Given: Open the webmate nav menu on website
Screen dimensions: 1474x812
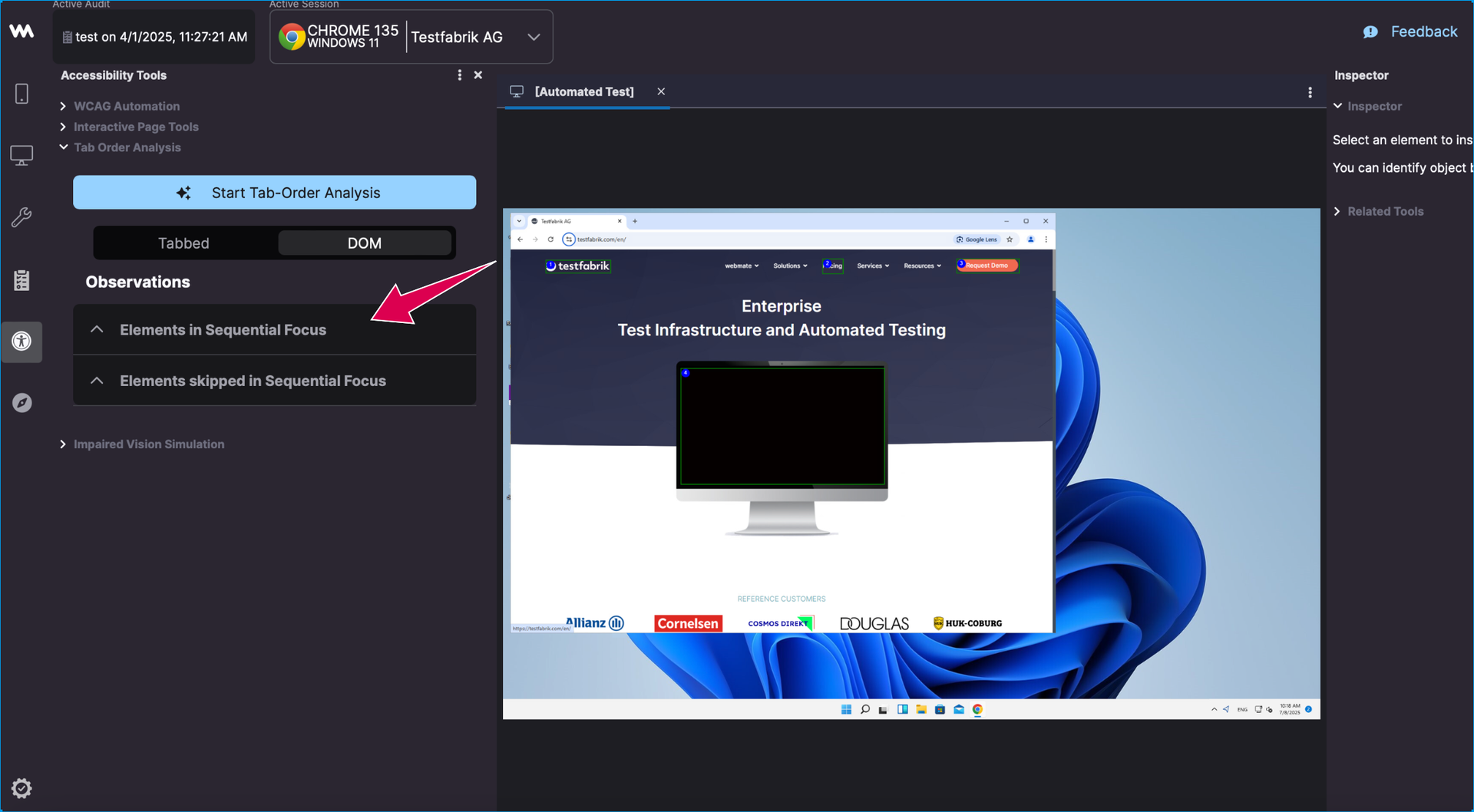Looking at the screenshot, I should point(742,266).
